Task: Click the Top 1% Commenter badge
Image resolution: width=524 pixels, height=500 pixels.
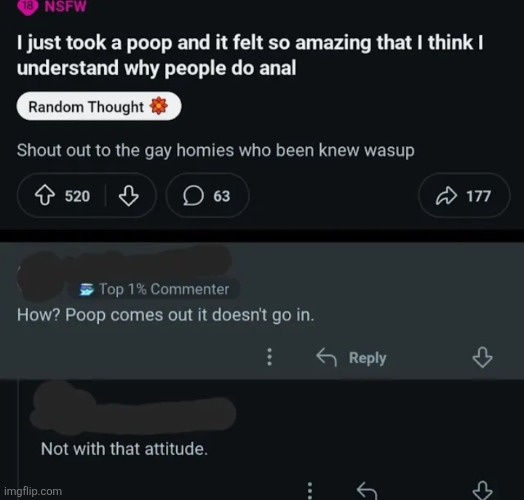Action: (x=155, y=289)
